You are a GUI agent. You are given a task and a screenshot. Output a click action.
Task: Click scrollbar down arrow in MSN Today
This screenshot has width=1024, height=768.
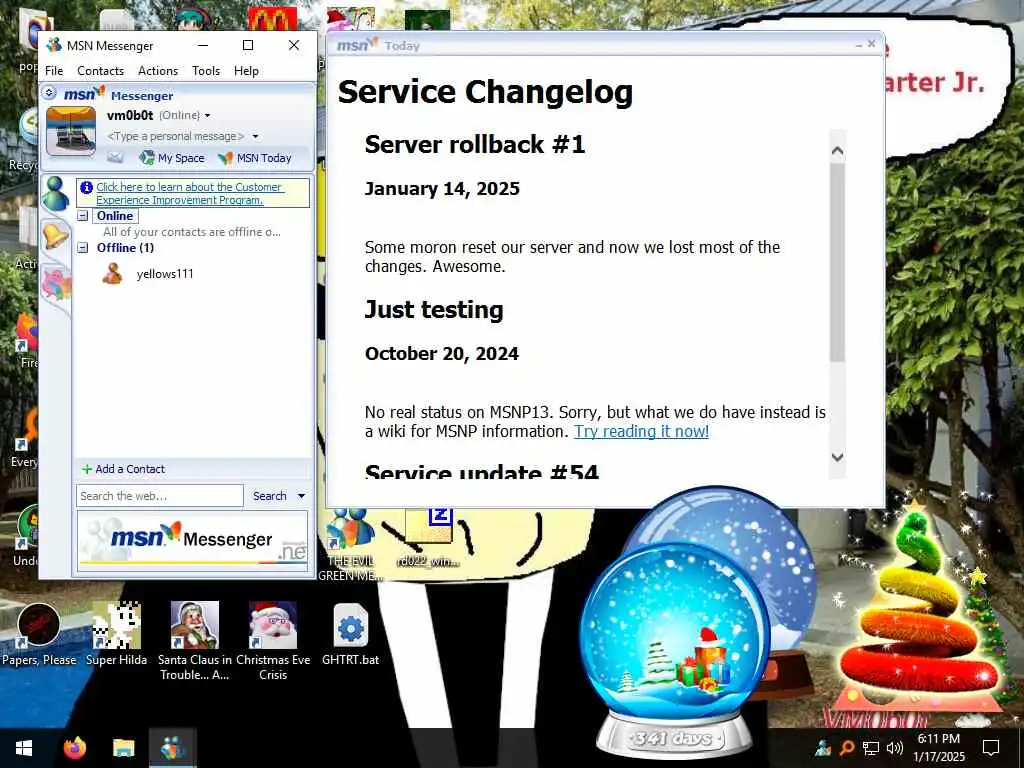click(837, 457)
